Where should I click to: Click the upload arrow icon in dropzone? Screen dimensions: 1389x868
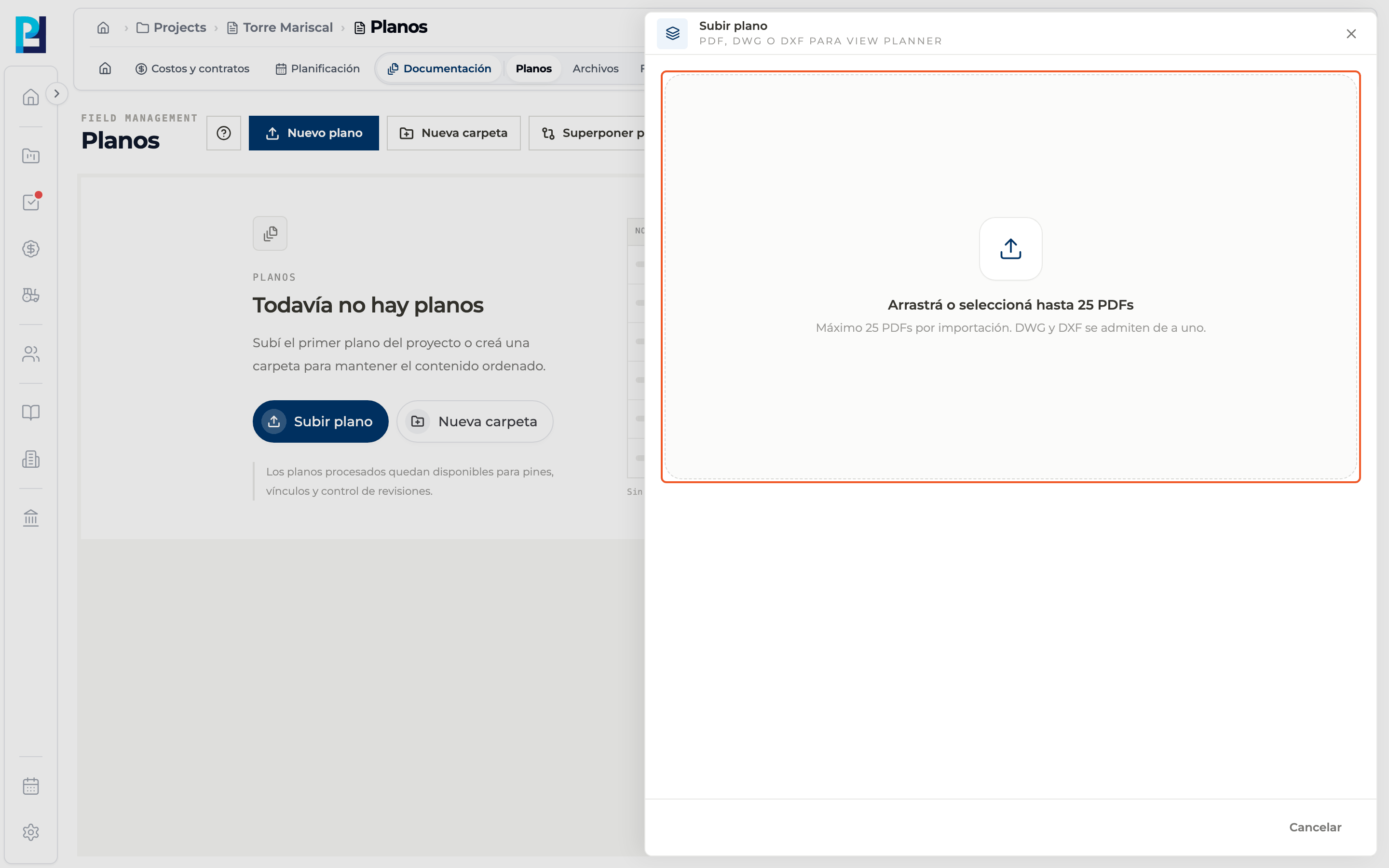[x=1010, y=249]
